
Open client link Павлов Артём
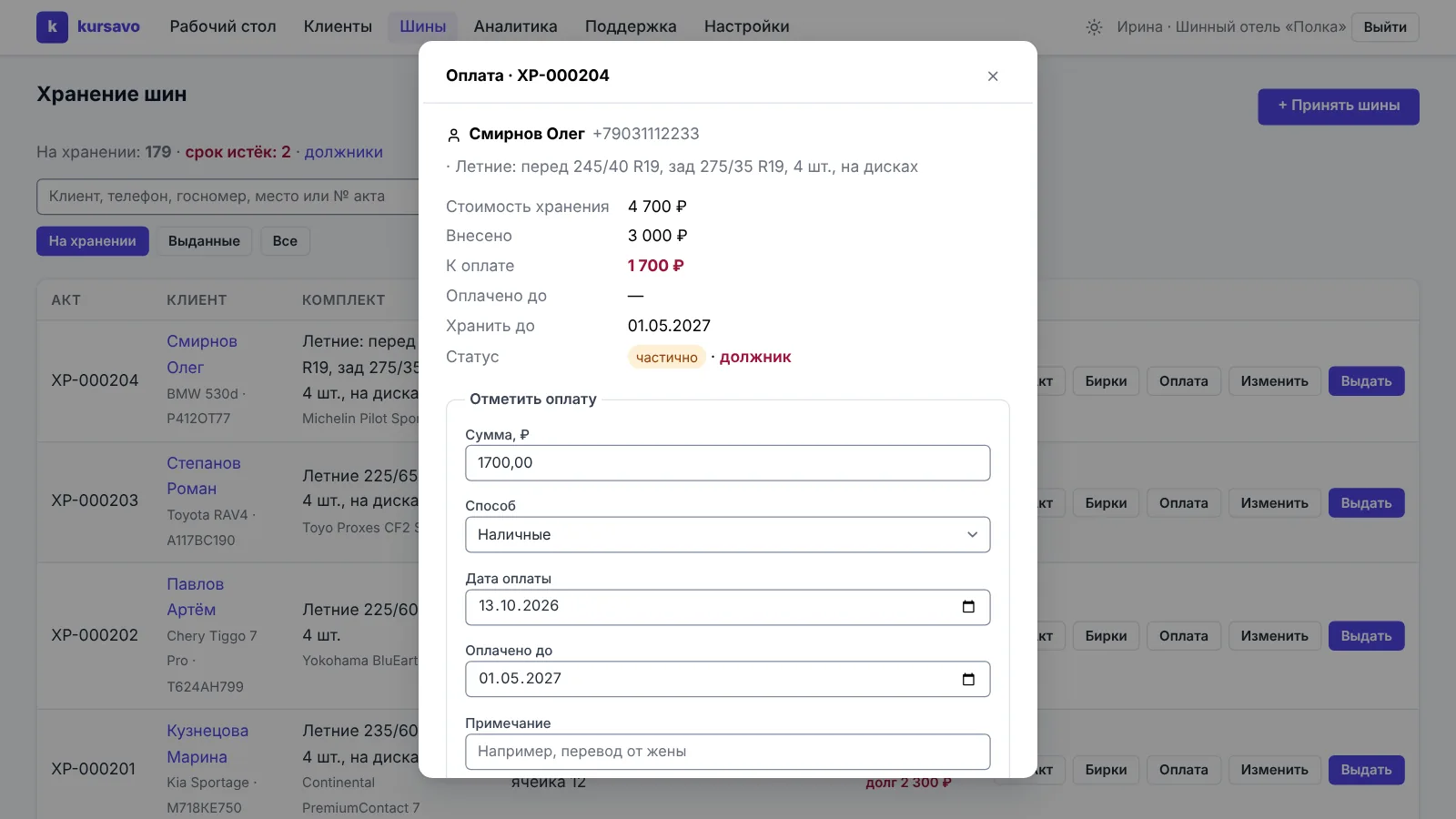(195, 597)
